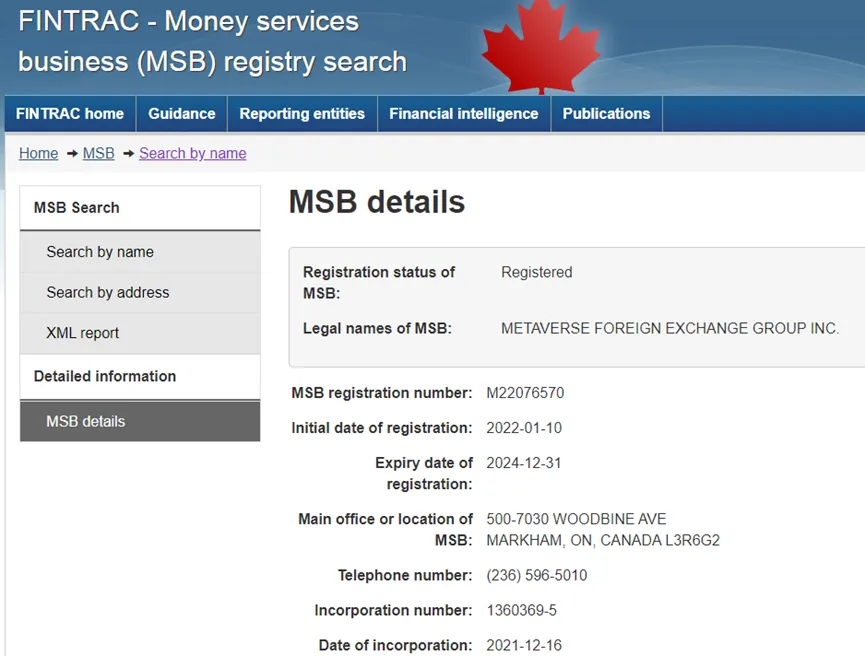Click the MSB details page heading
Screen dimensions: 865x656
[x=377, y=201]
